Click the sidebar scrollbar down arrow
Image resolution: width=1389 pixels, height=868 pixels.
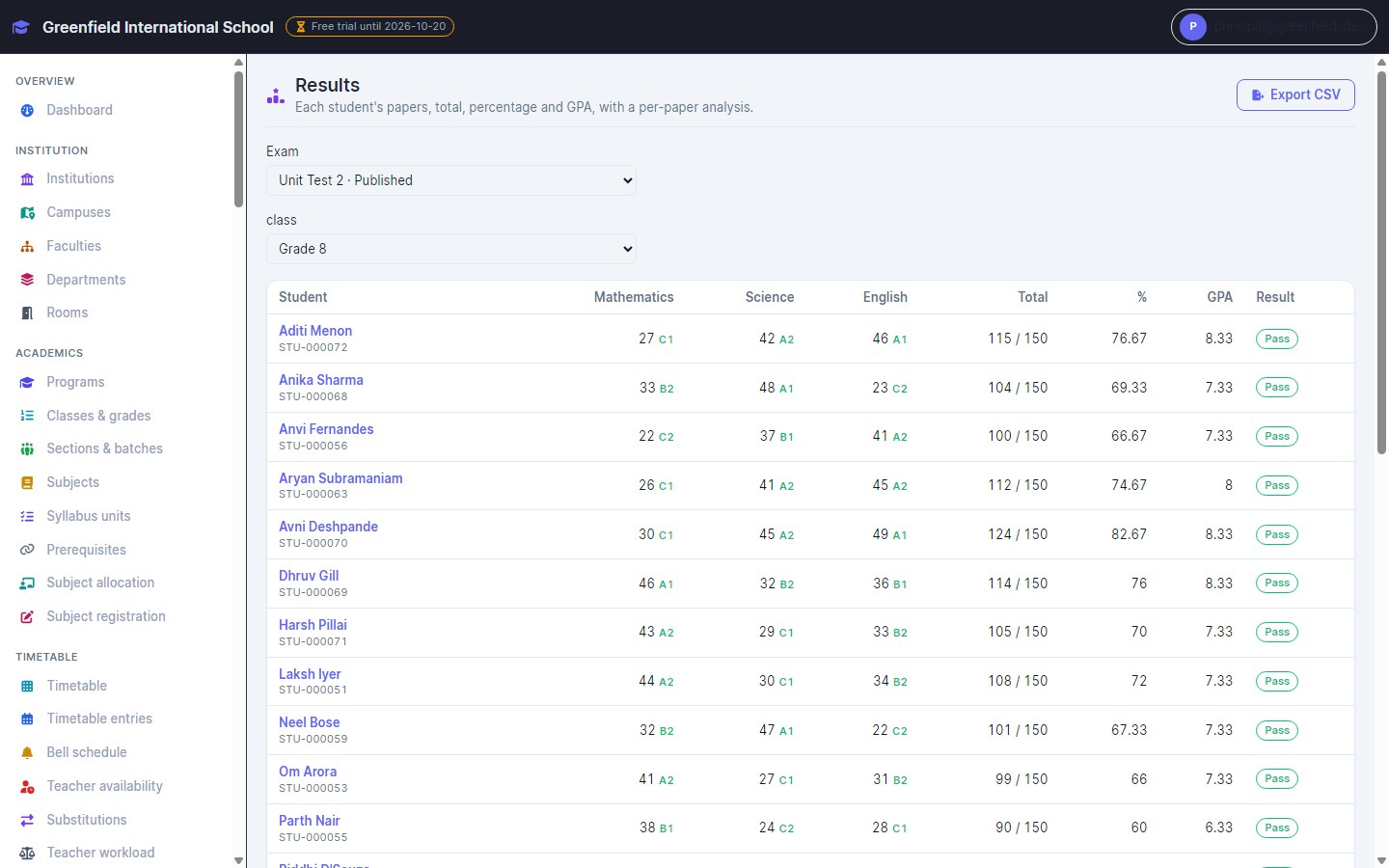[x=238, y=860]
